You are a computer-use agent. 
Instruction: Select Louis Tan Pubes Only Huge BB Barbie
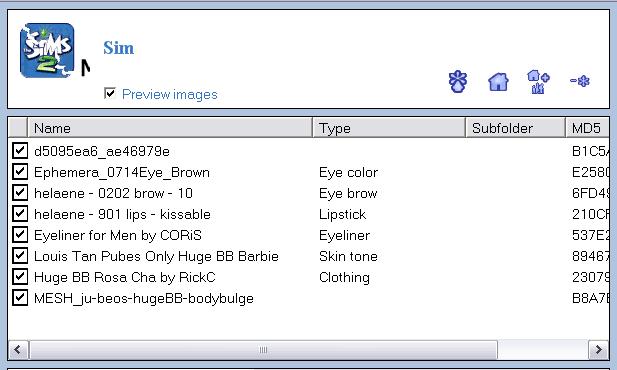click(x=156, y=257)
